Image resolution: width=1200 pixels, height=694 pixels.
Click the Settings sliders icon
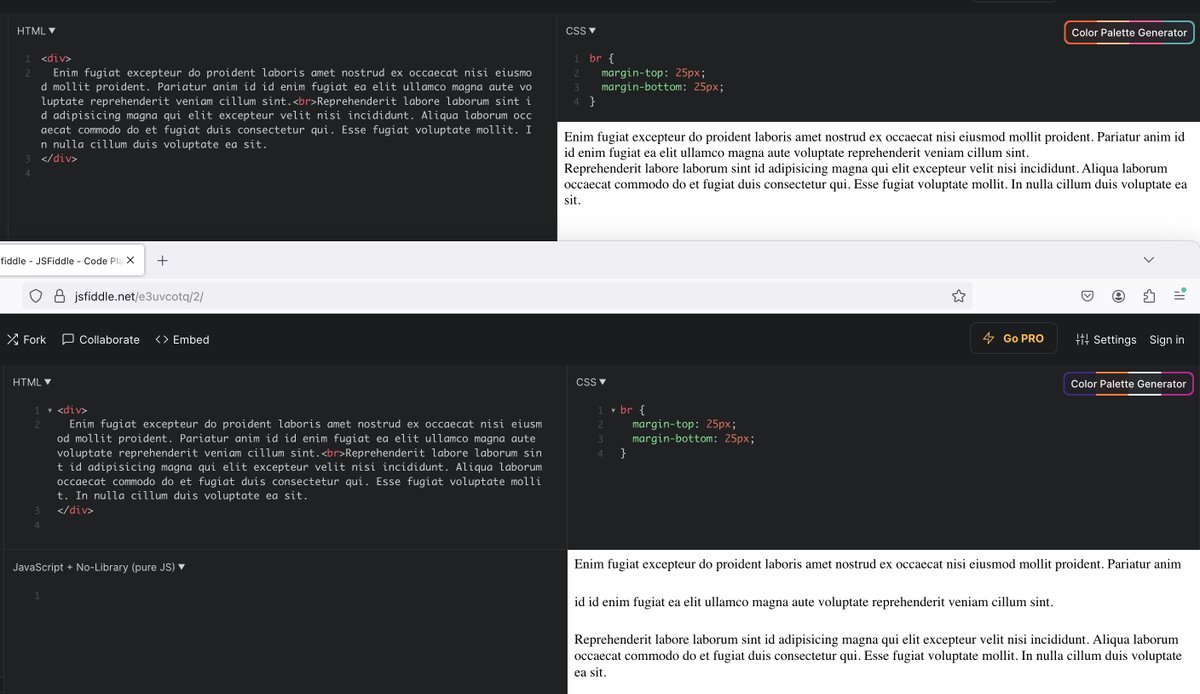1082,339
